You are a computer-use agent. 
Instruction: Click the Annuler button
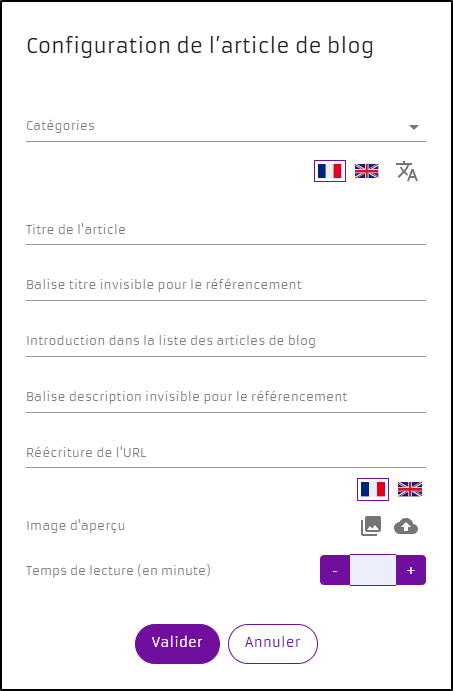273,643
